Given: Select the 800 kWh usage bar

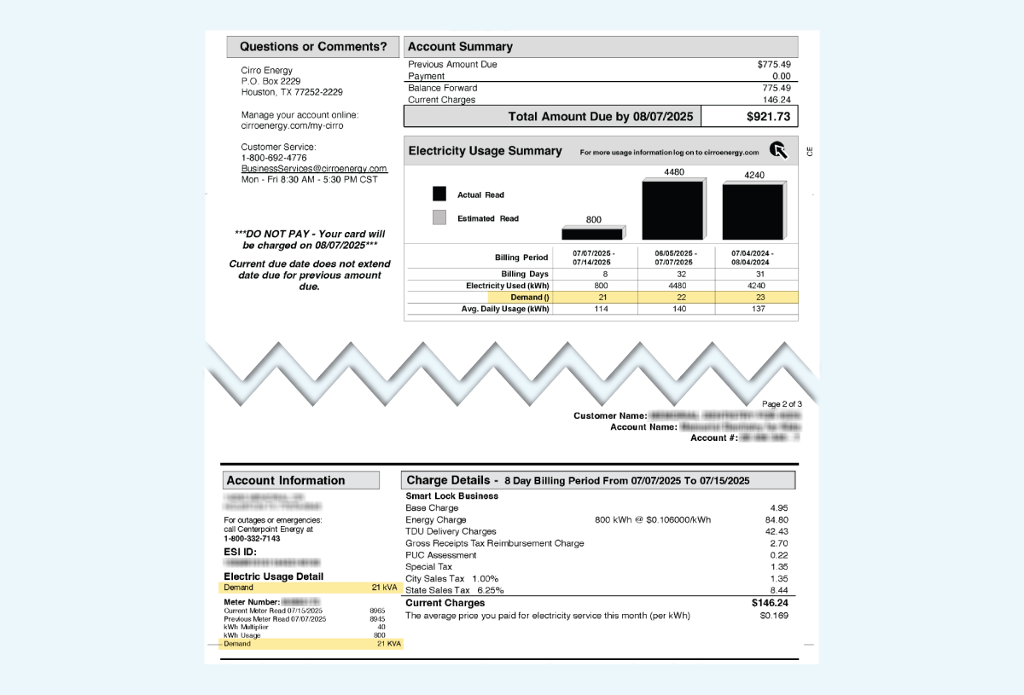Looking at the screenshot, I should click(592, 233).
